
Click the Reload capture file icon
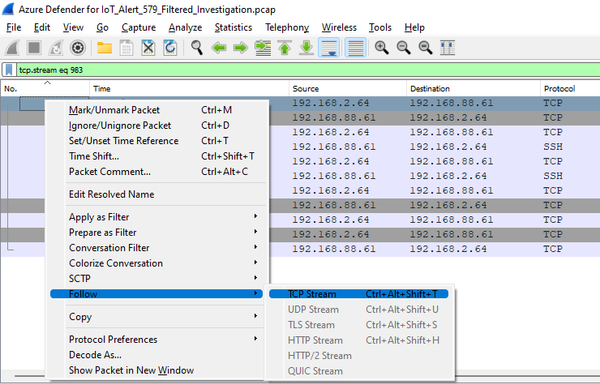coord(170,48)
